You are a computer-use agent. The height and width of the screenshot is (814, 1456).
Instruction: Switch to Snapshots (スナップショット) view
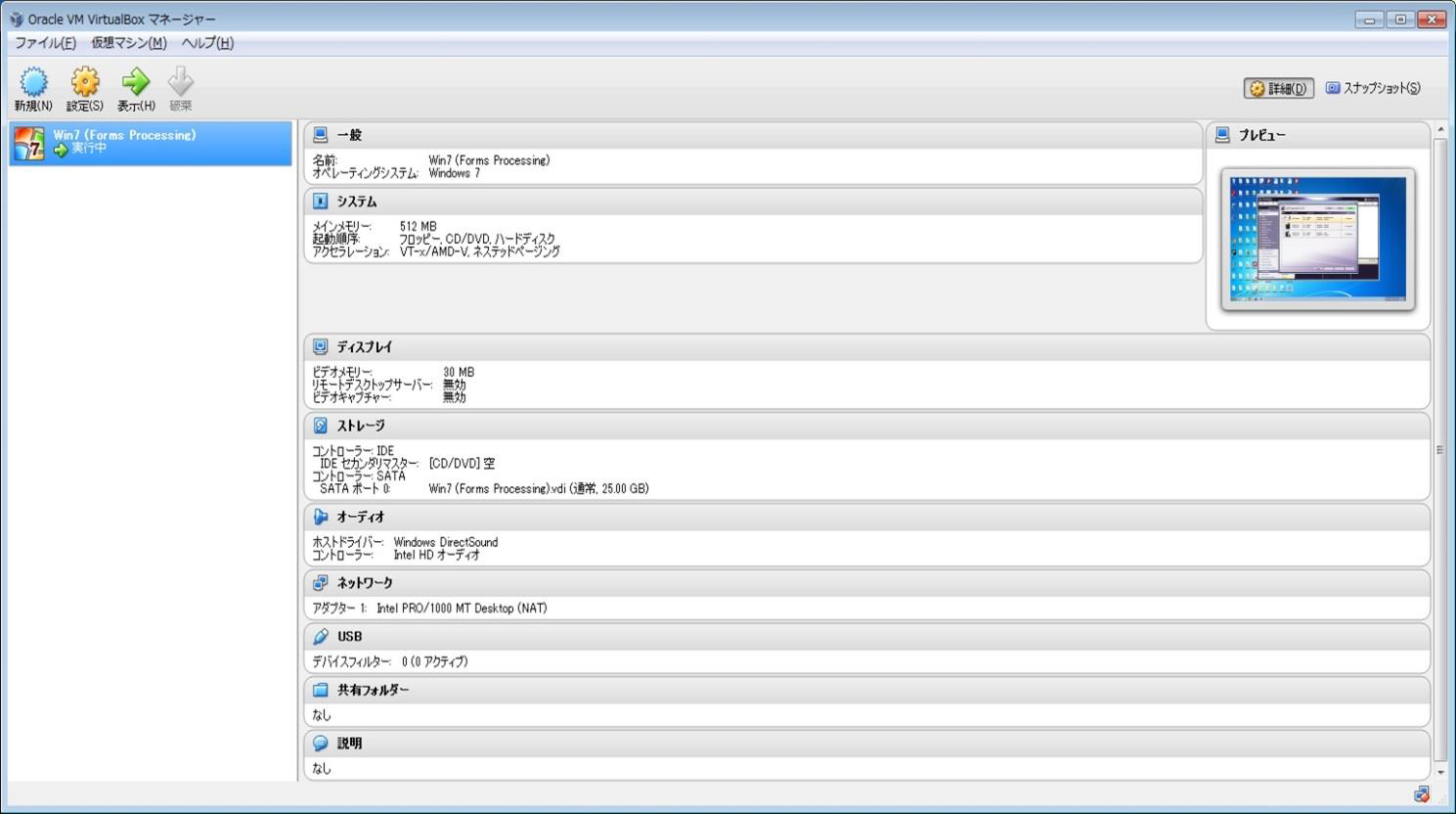(x=1373, y=88)
